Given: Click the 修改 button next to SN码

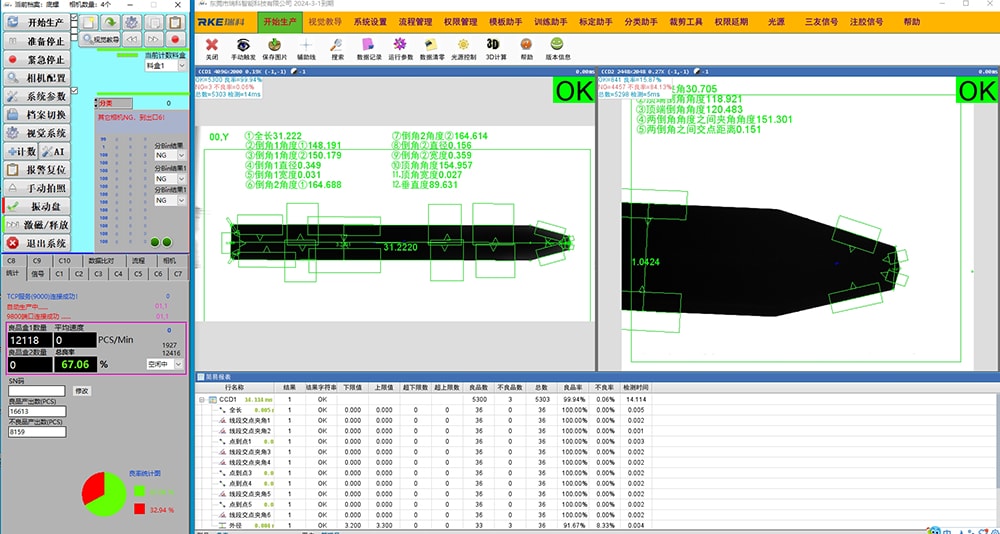Looking at the screenshot, I should 82,390.
